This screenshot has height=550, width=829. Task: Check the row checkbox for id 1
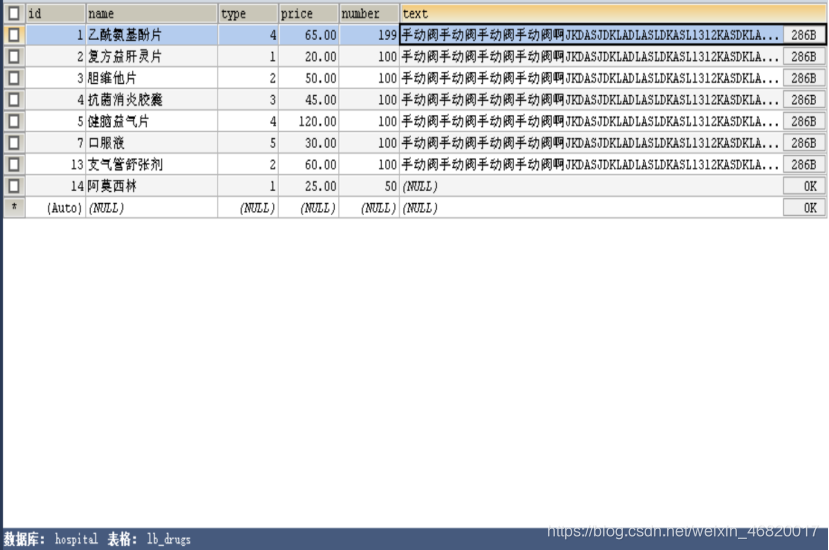pyautogui.click(x=14, y=35)
